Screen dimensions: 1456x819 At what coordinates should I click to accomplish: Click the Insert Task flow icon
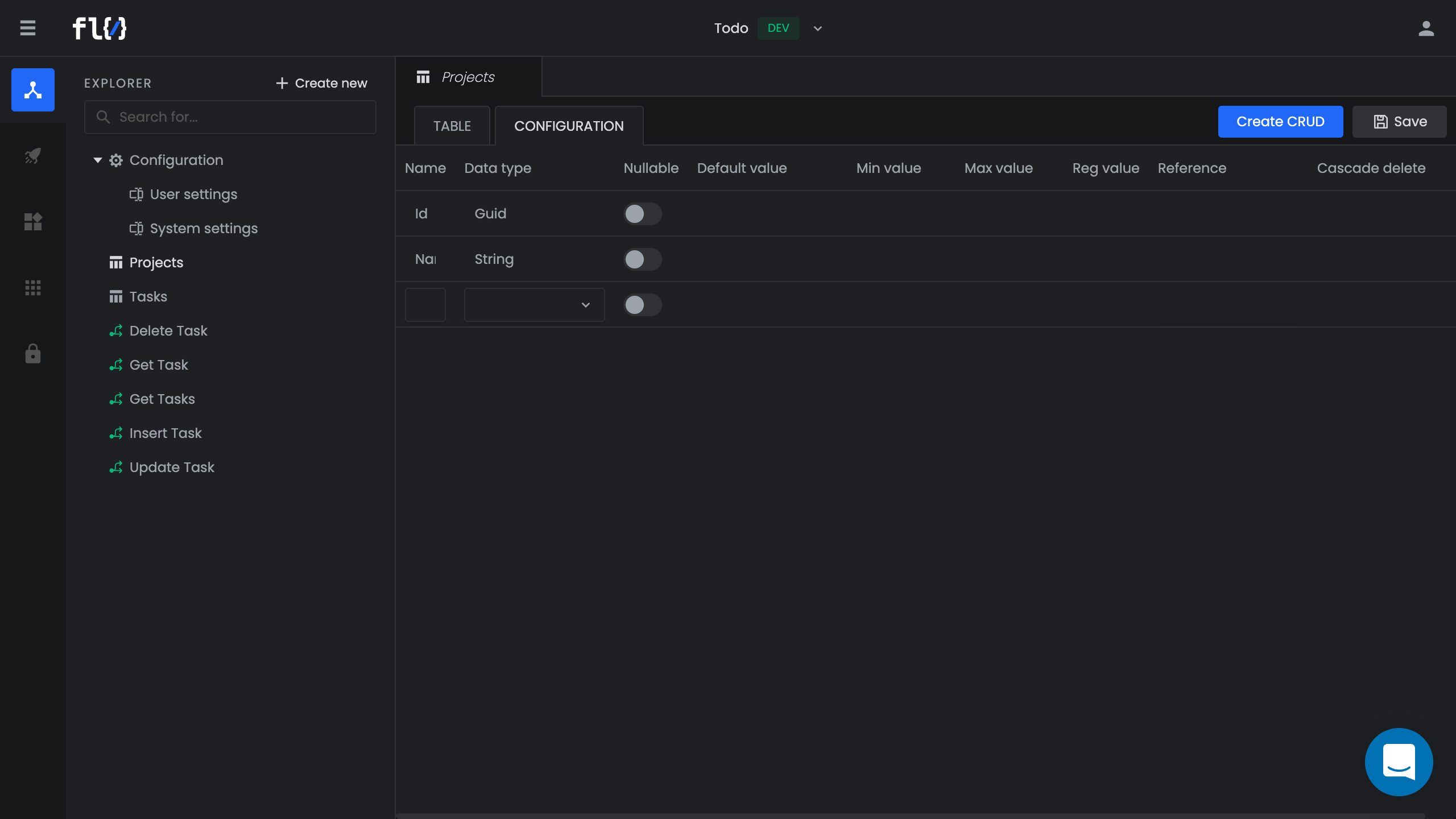(x=116, y=433)
